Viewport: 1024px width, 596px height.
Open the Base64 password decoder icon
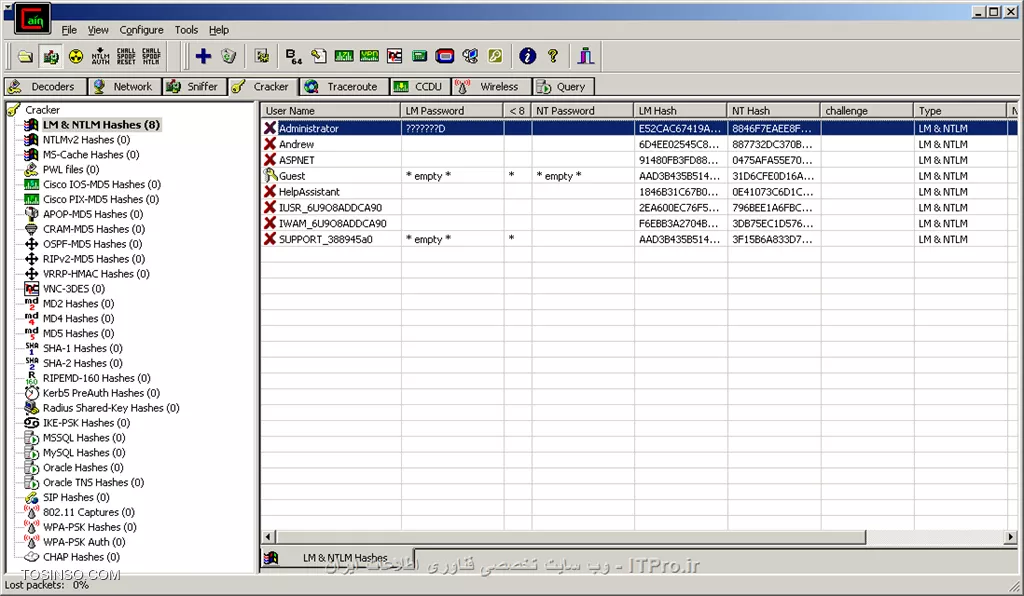[x=294, y=56]
